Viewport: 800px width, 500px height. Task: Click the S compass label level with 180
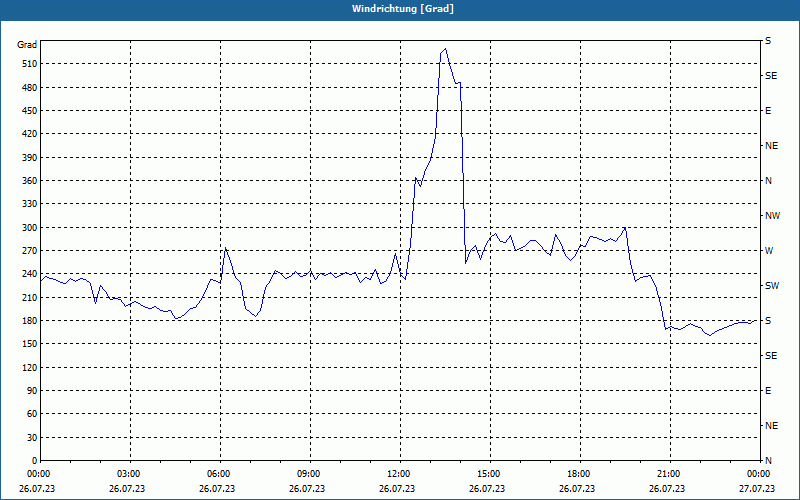(768, 321)
